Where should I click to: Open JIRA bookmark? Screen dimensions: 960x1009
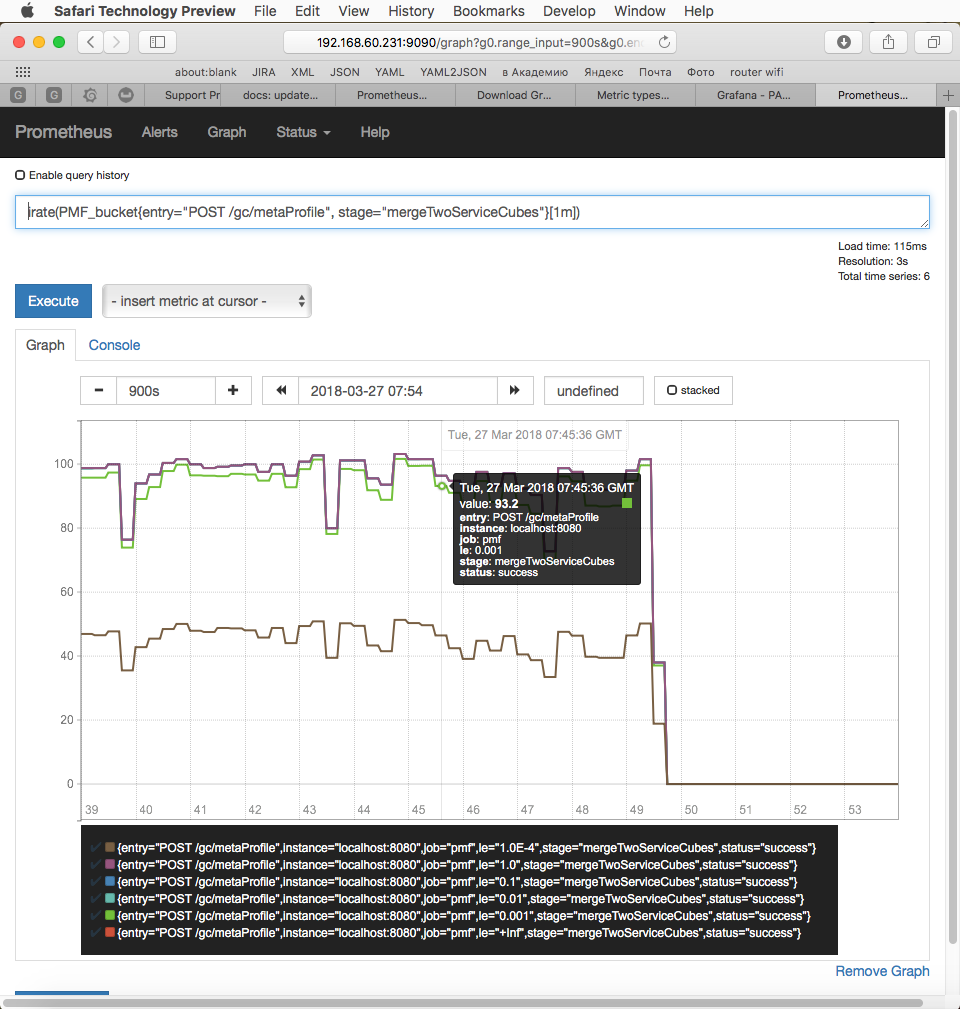264,72
